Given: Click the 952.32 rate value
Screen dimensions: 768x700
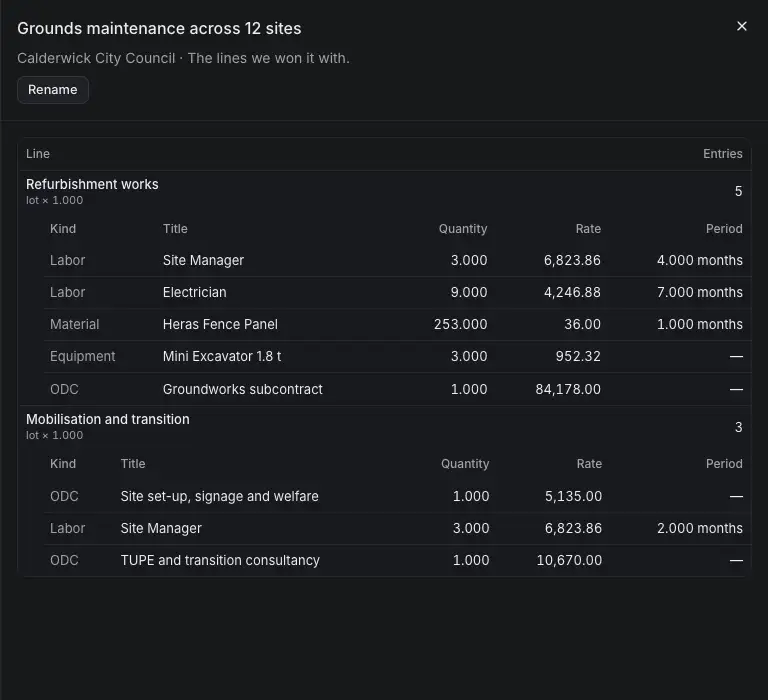Looking at the screenshot, I should coord(578,356).
